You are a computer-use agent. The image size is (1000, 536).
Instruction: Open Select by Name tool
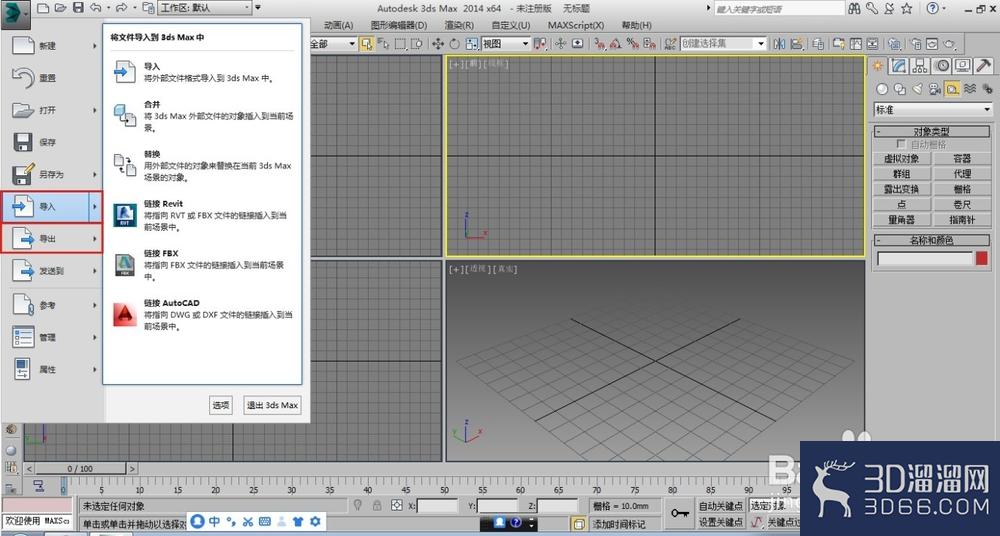click(383, 43)
